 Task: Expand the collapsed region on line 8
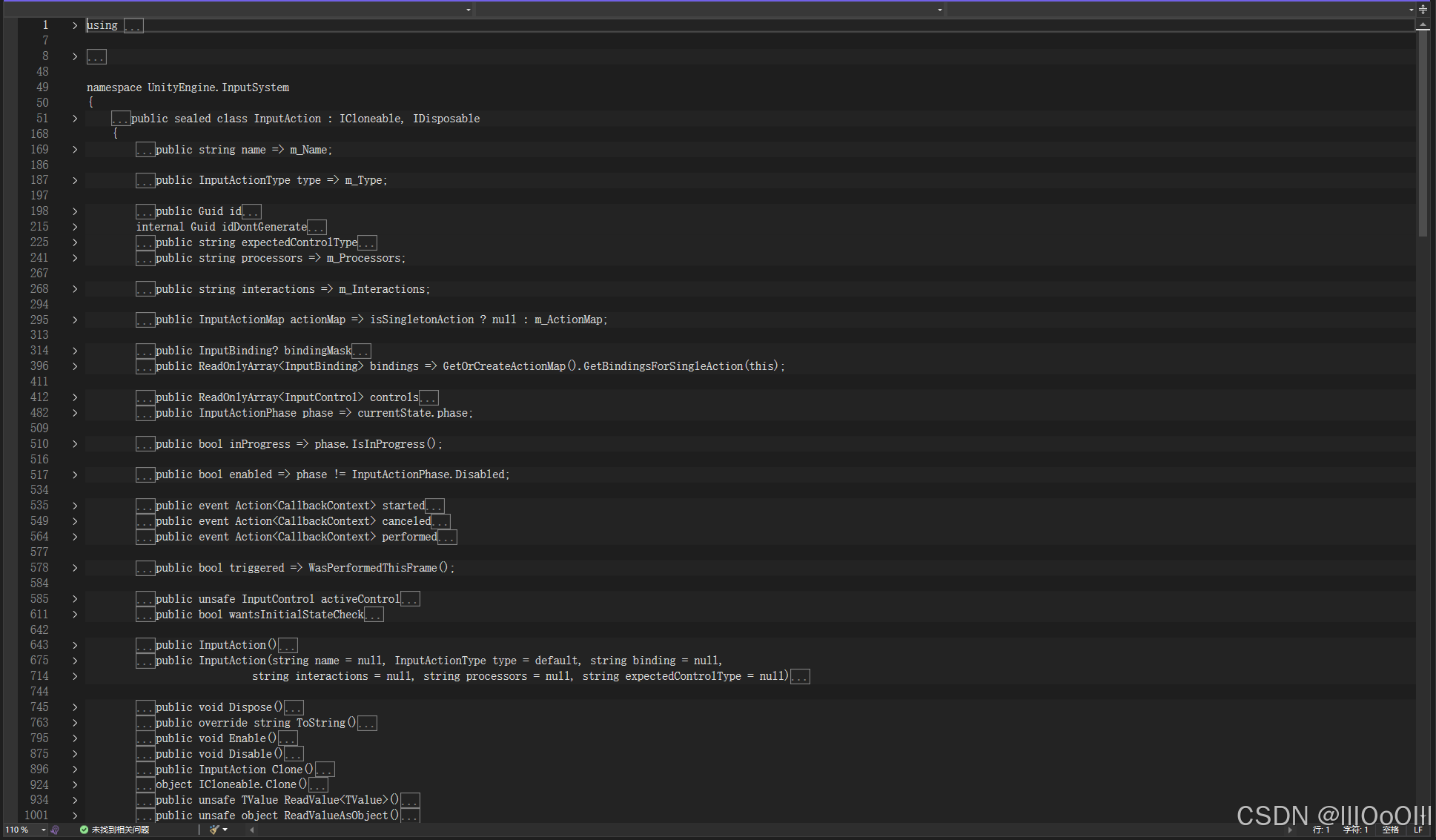[75, 56]
